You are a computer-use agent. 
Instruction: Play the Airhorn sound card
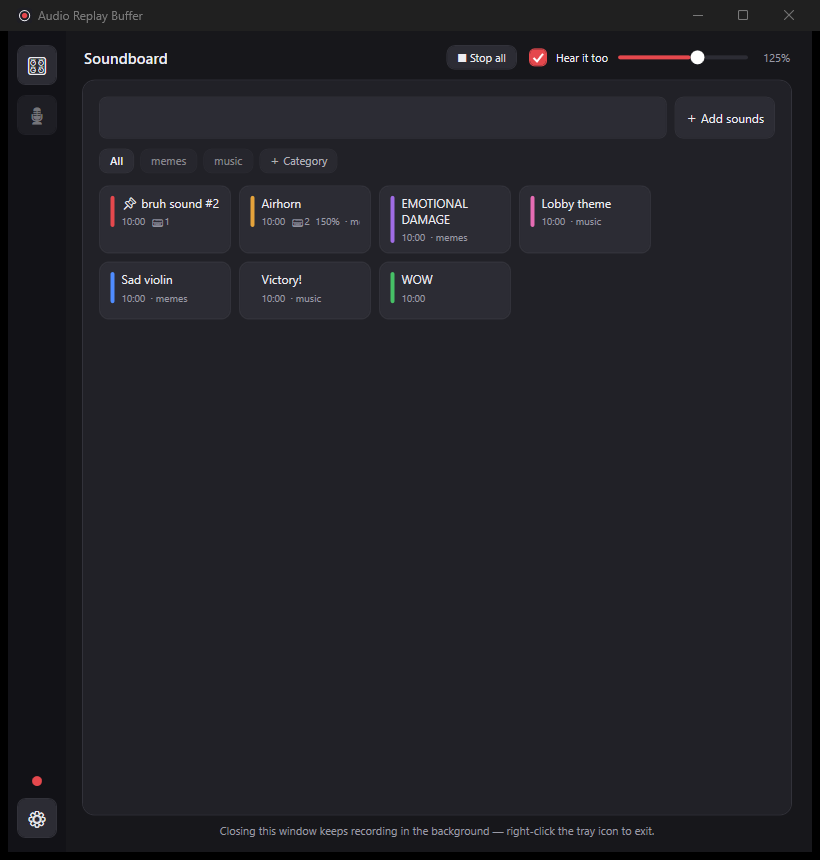pos(305,219)
